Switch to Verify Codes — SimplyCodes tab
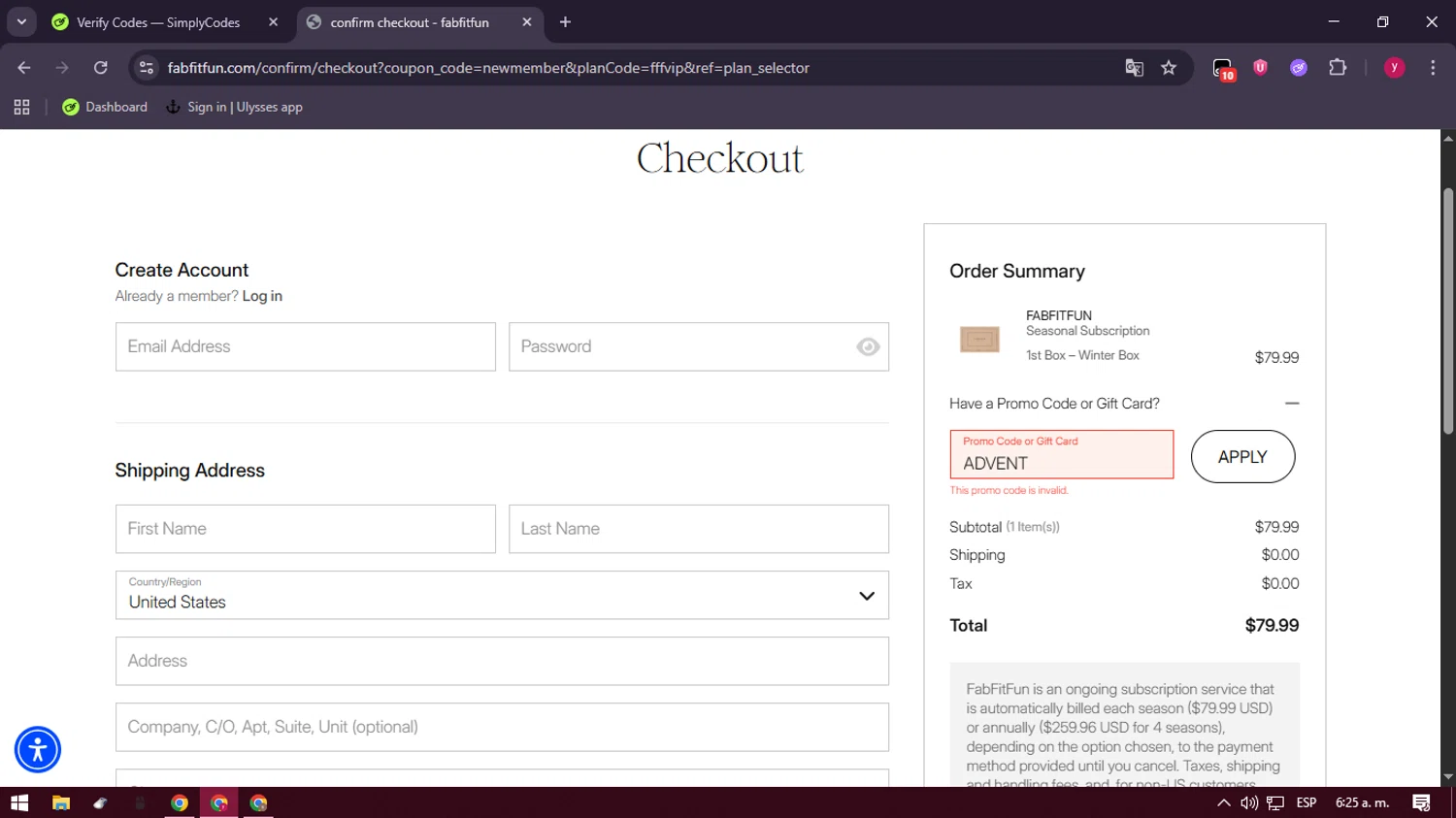Viewport: 1456px width, 818px height. coord(157,22)
